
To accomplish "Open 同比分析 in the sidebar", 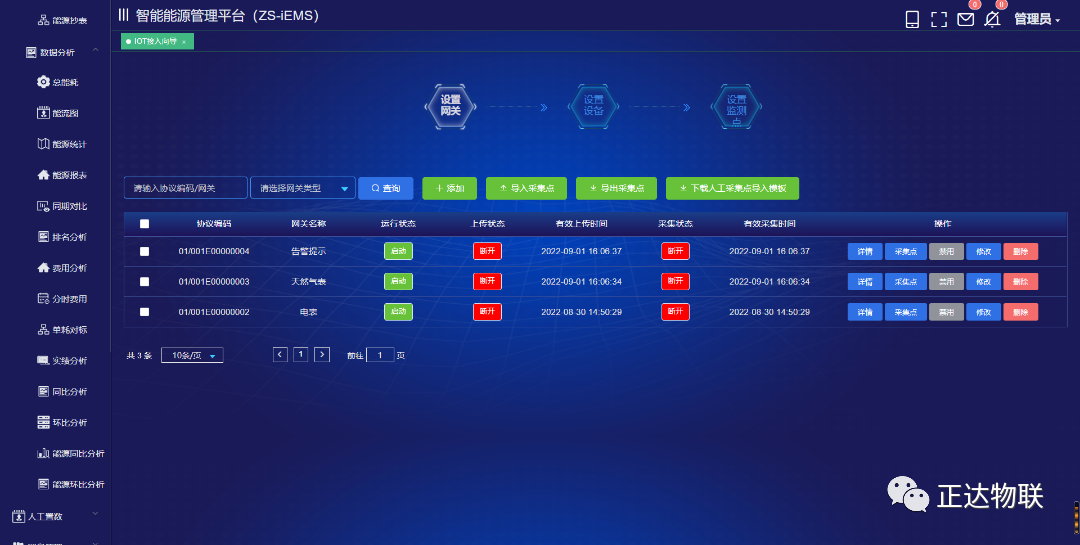I will tap(62, 391).
